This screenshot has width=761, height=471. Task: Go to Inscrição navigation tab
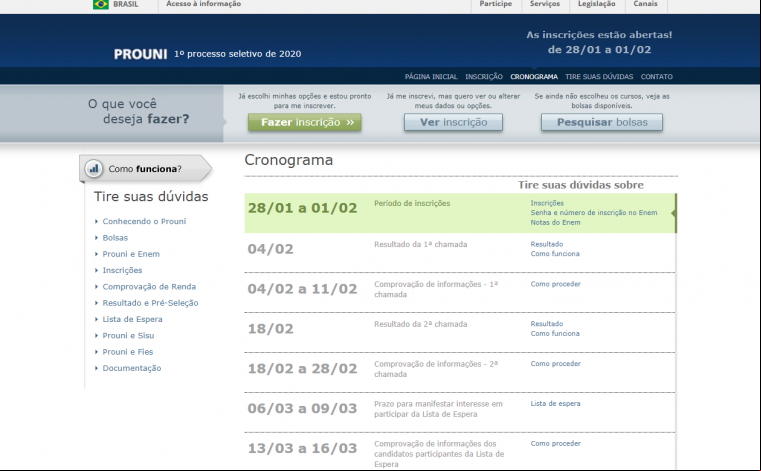point(484,77)
